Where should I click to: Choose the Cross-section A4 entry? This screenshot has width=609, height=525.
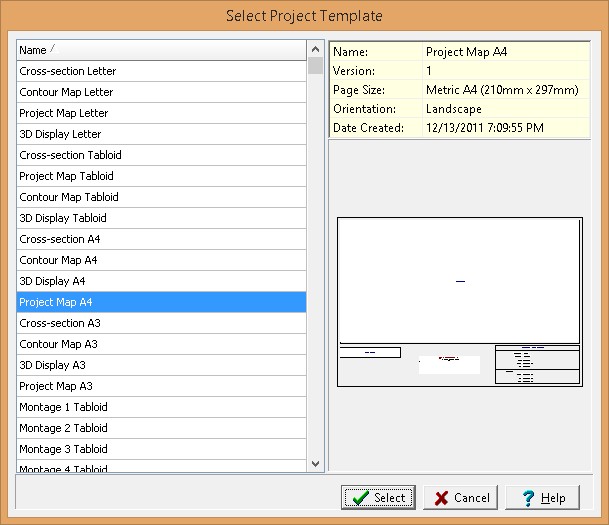(x=60, y=239)
